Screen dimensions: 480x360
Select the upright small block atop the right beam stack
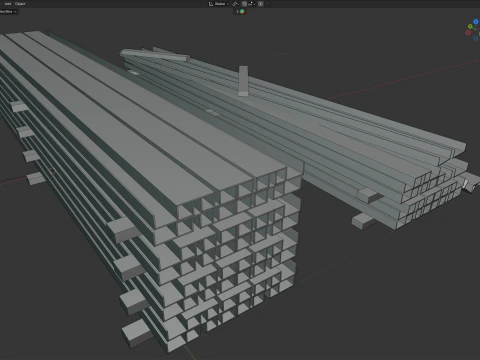[x=243, y=81]
